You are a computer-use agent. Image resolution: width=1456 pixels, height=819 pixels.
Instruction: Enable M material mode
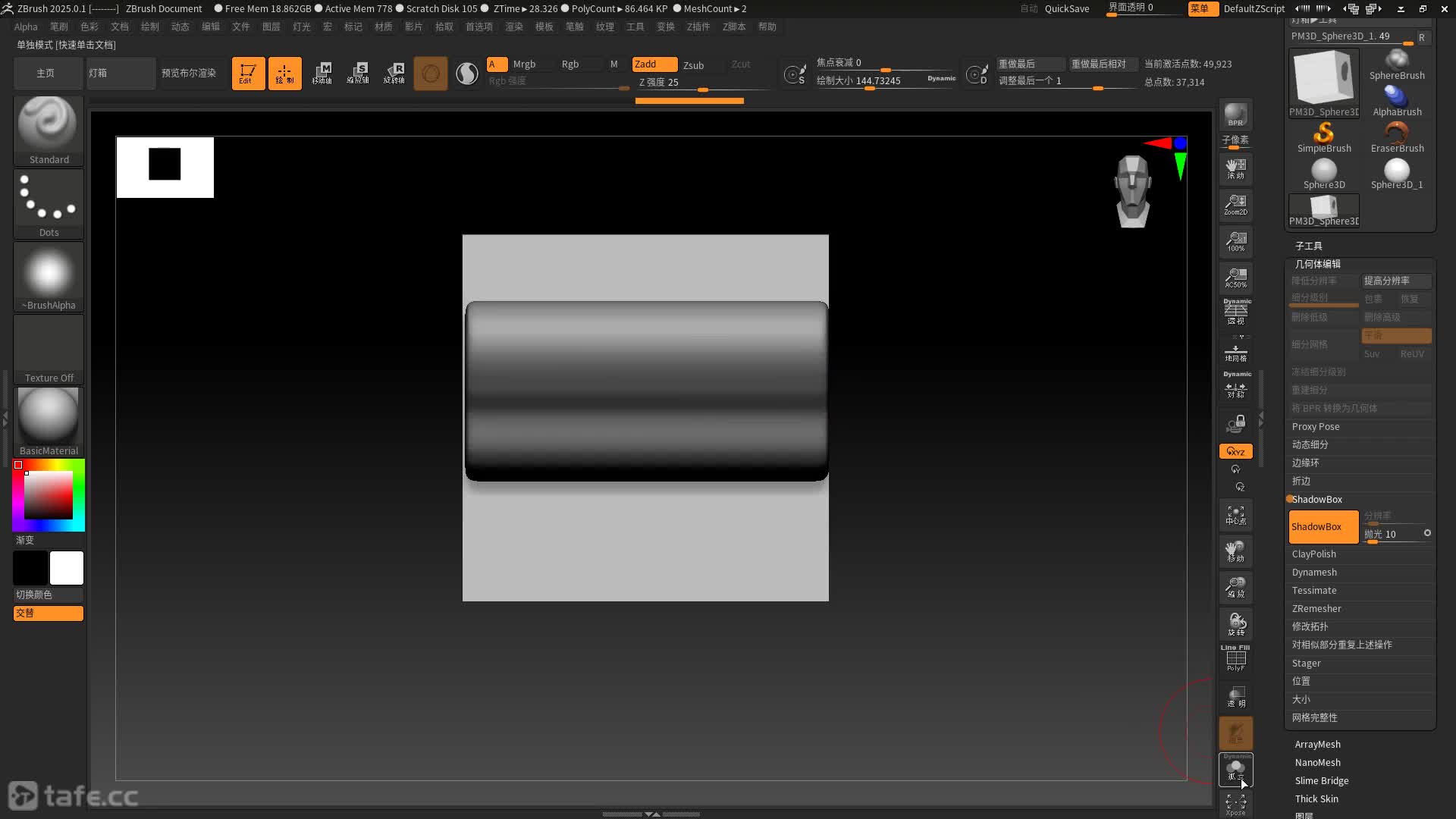click(x=614, y=64)
